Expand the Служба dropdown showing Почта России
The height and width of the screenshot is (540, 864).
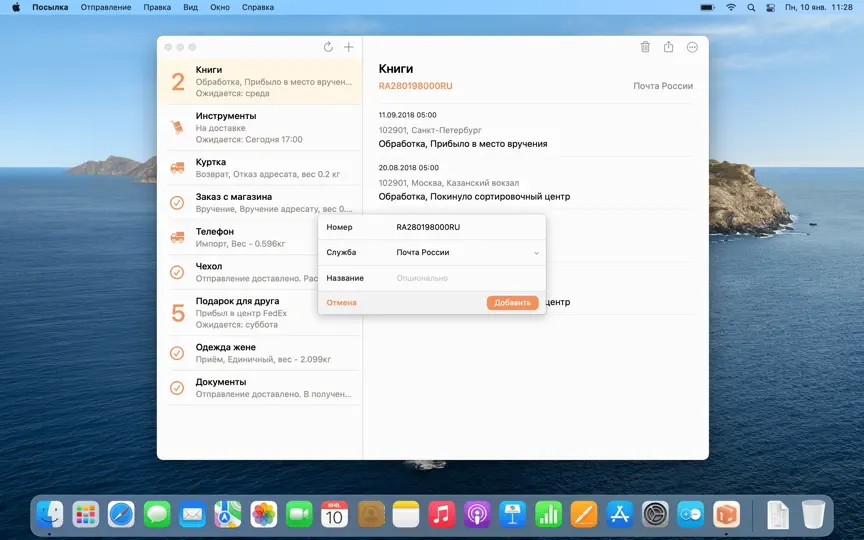pos(467,252)
